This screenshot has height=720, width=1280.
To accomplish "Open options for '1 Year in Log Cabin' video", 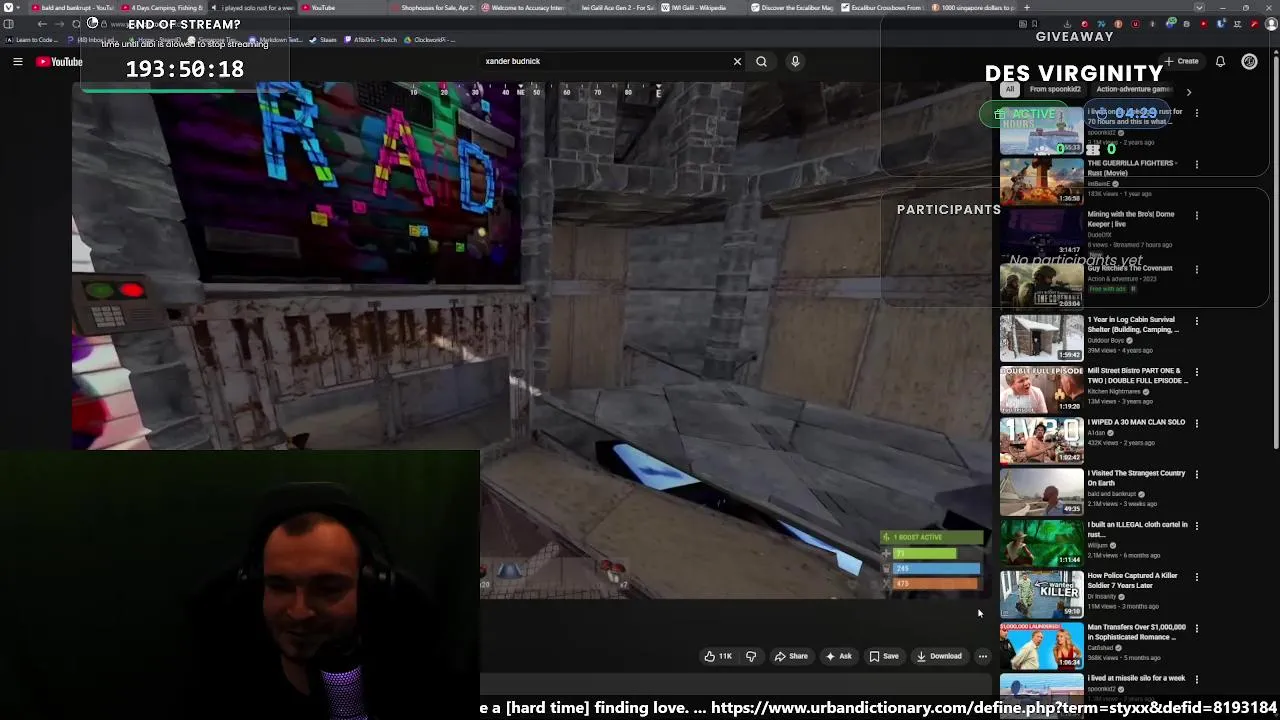I will (1197, 321).
